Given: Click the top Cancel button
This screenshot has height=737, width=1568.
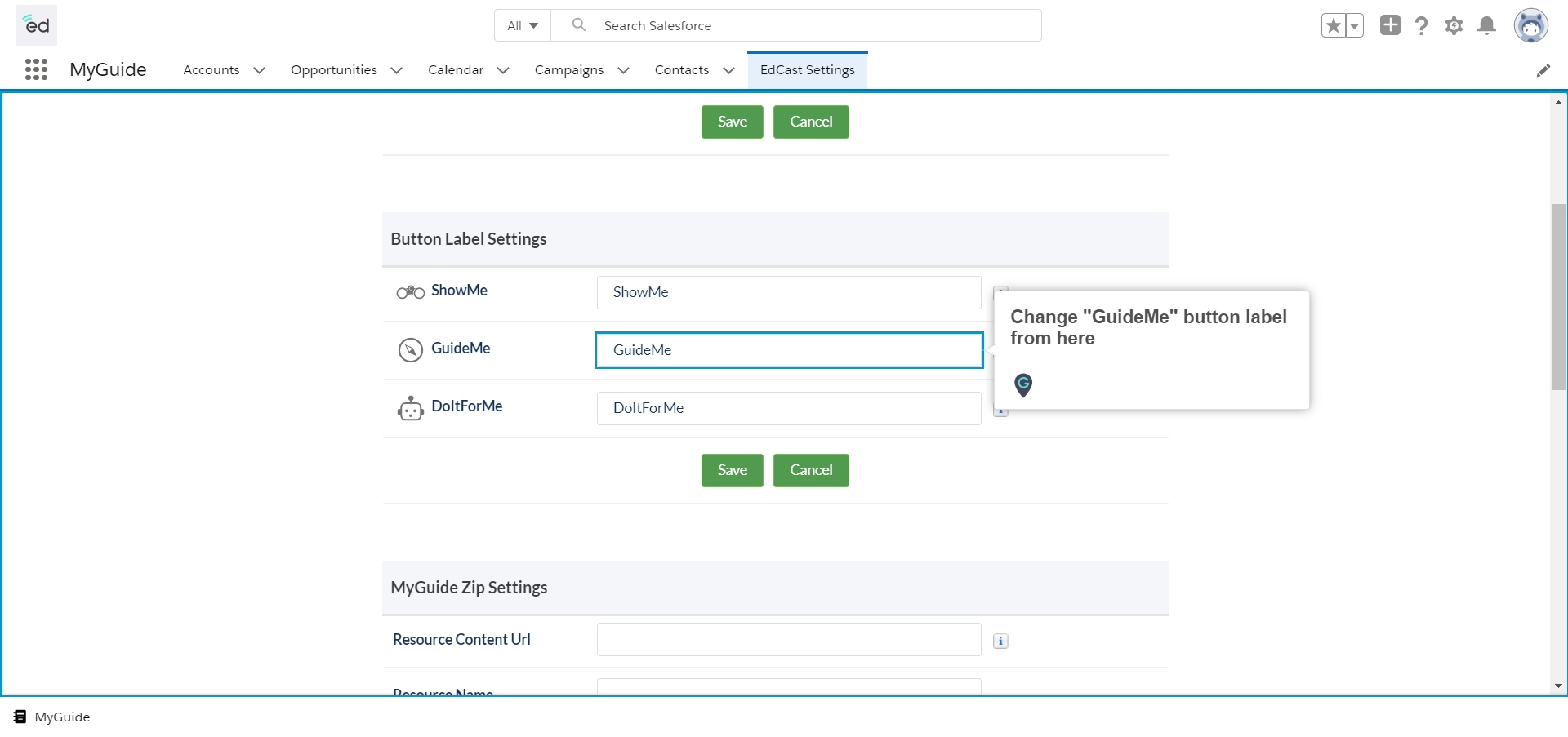Looking at the screenshot, I should tap(811, 122).
